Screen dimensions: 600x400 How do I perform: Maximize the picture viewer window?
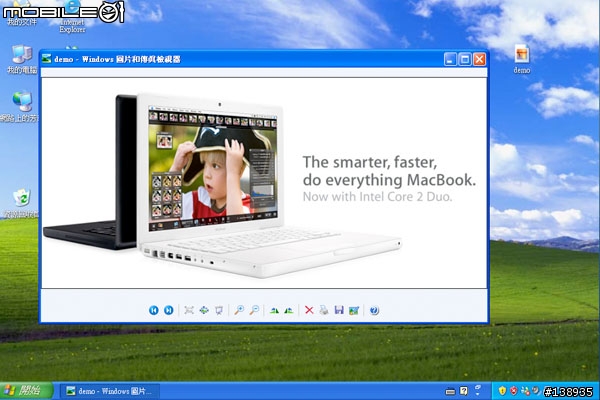click(x=465, y=59)
